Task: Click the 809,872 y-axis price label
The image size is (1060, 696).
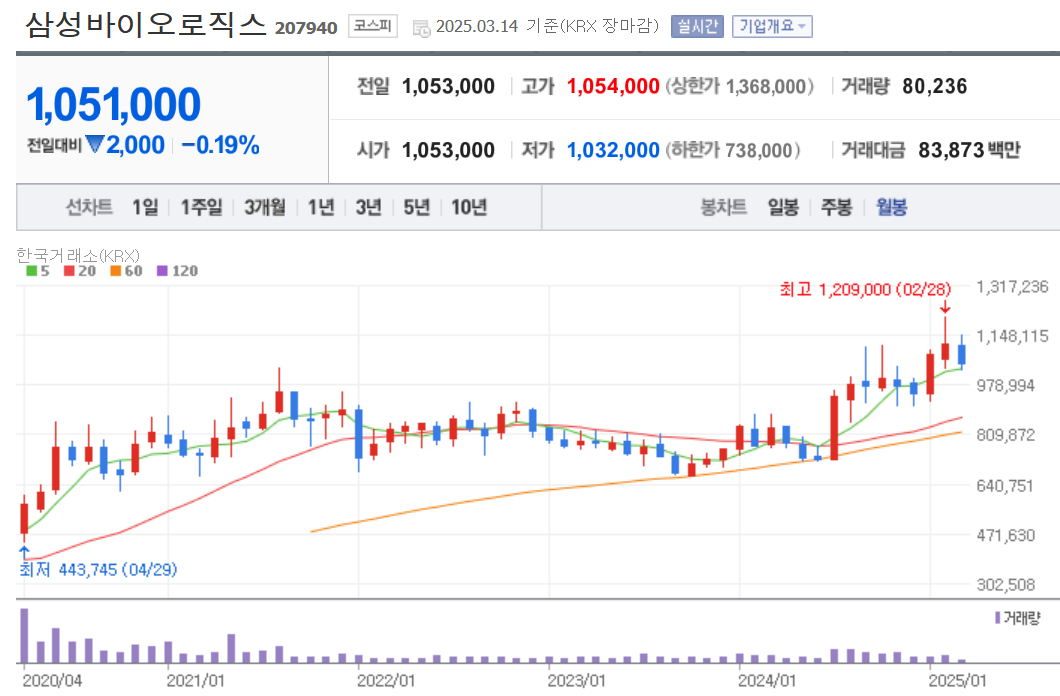Action: point(1005,435)
